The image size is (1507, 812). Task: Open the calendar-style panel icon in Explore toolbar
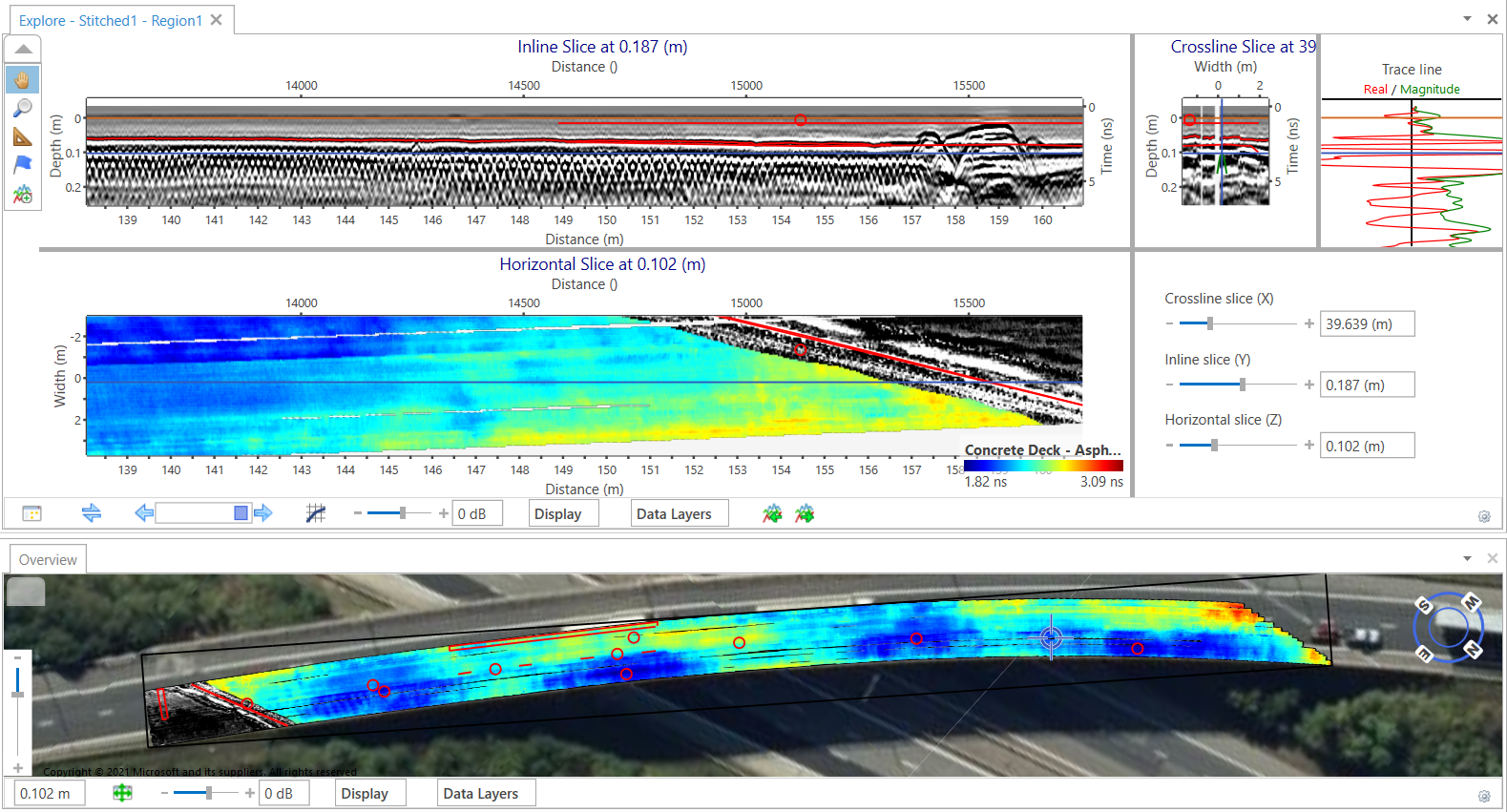click(31, 514)
